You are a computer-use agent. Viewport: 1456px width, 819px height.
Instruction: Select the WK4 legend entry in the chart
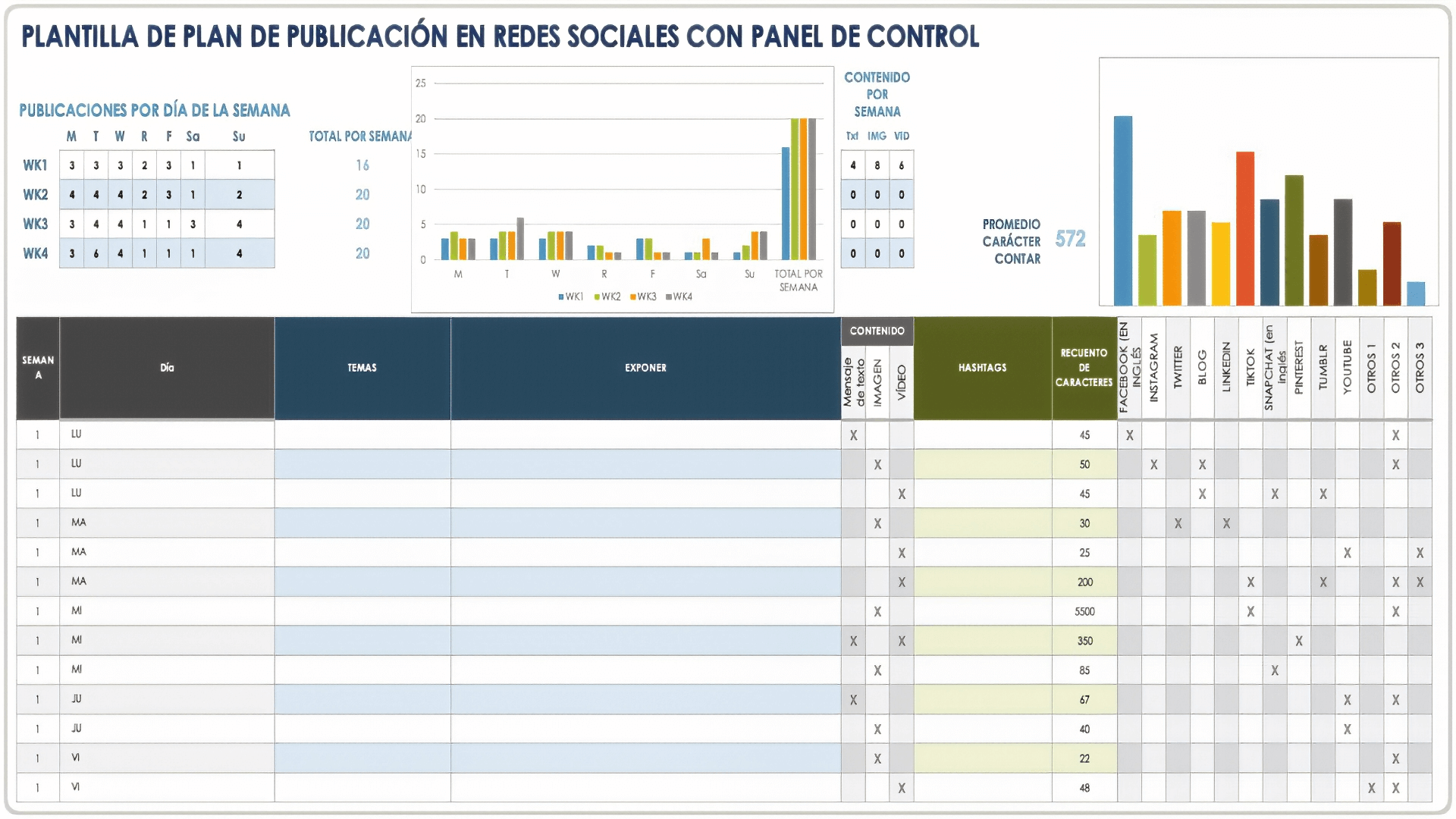(x=679, y=297)
